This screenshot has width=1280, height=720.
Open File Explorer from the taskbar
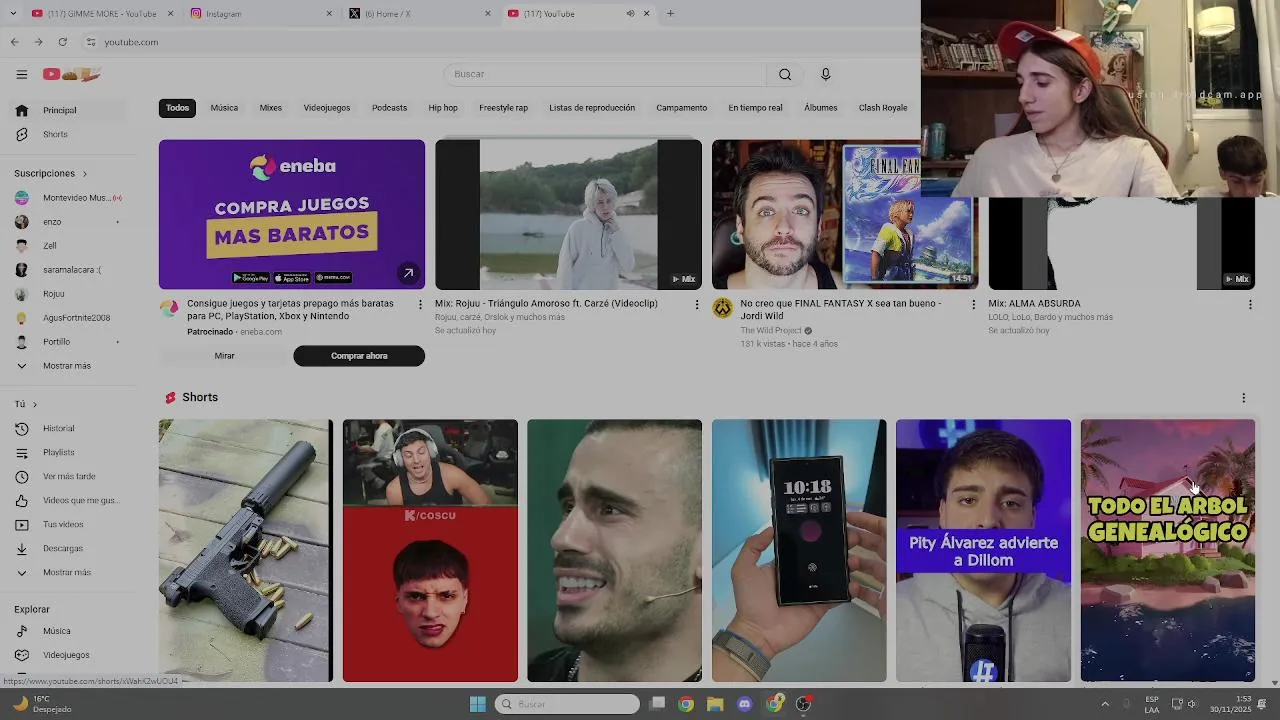click(x=715, y=704)
